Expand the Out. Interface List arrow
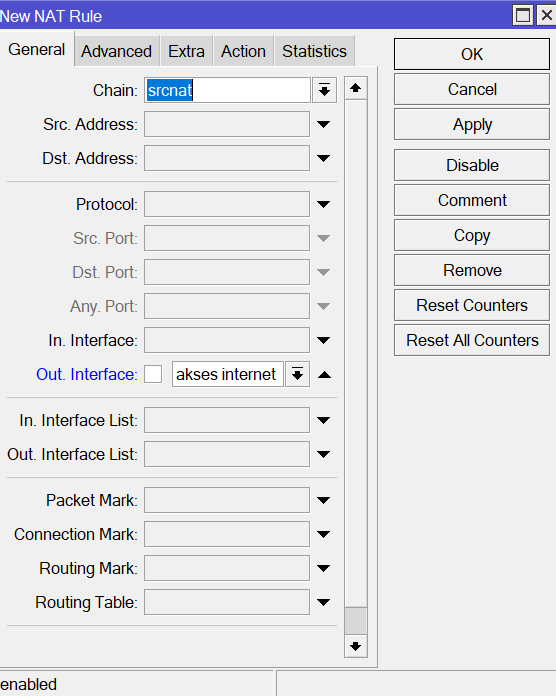 click(x=323, y=455)
